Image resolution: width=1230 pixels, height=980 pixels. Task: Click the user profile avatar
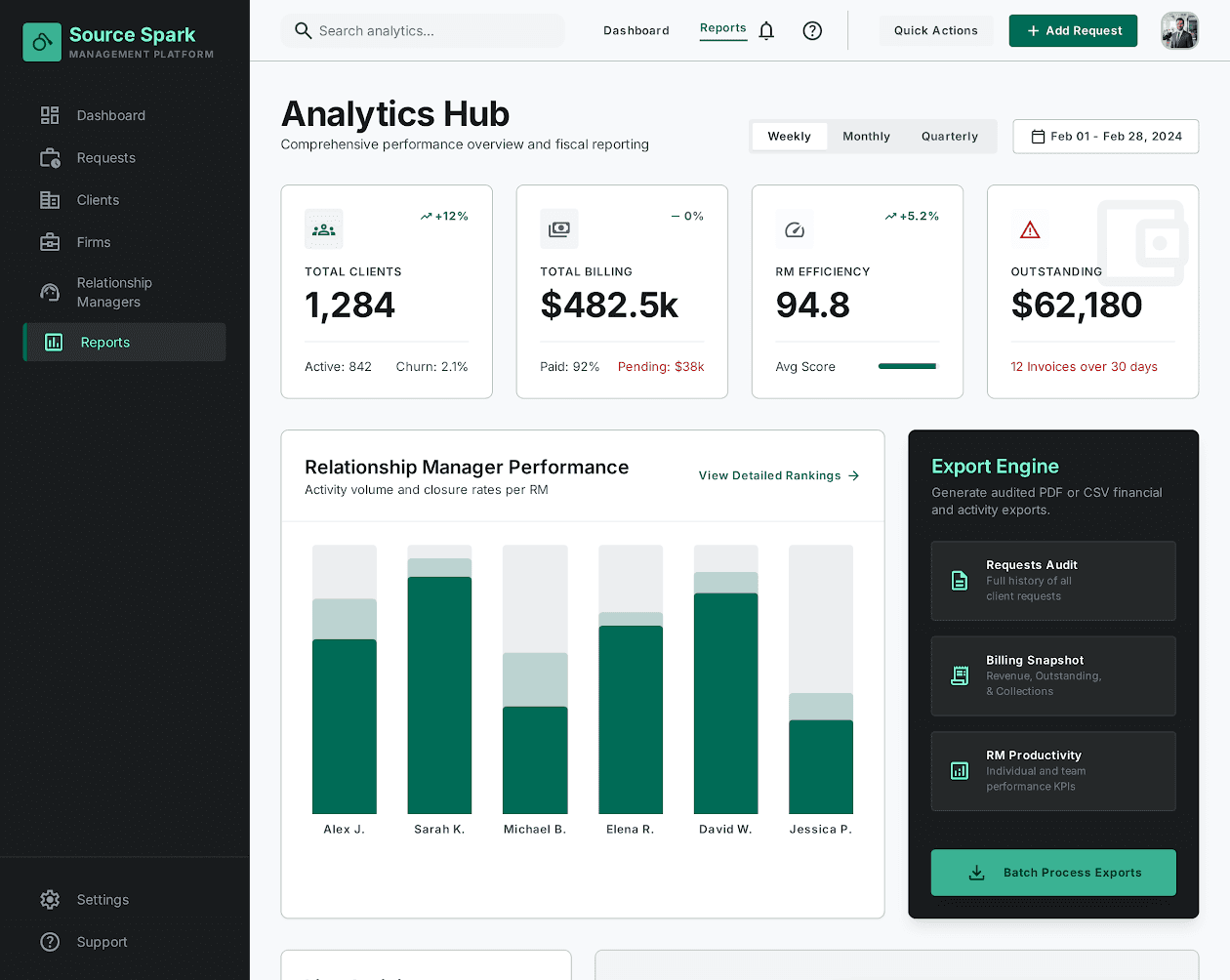point(1179,30)
